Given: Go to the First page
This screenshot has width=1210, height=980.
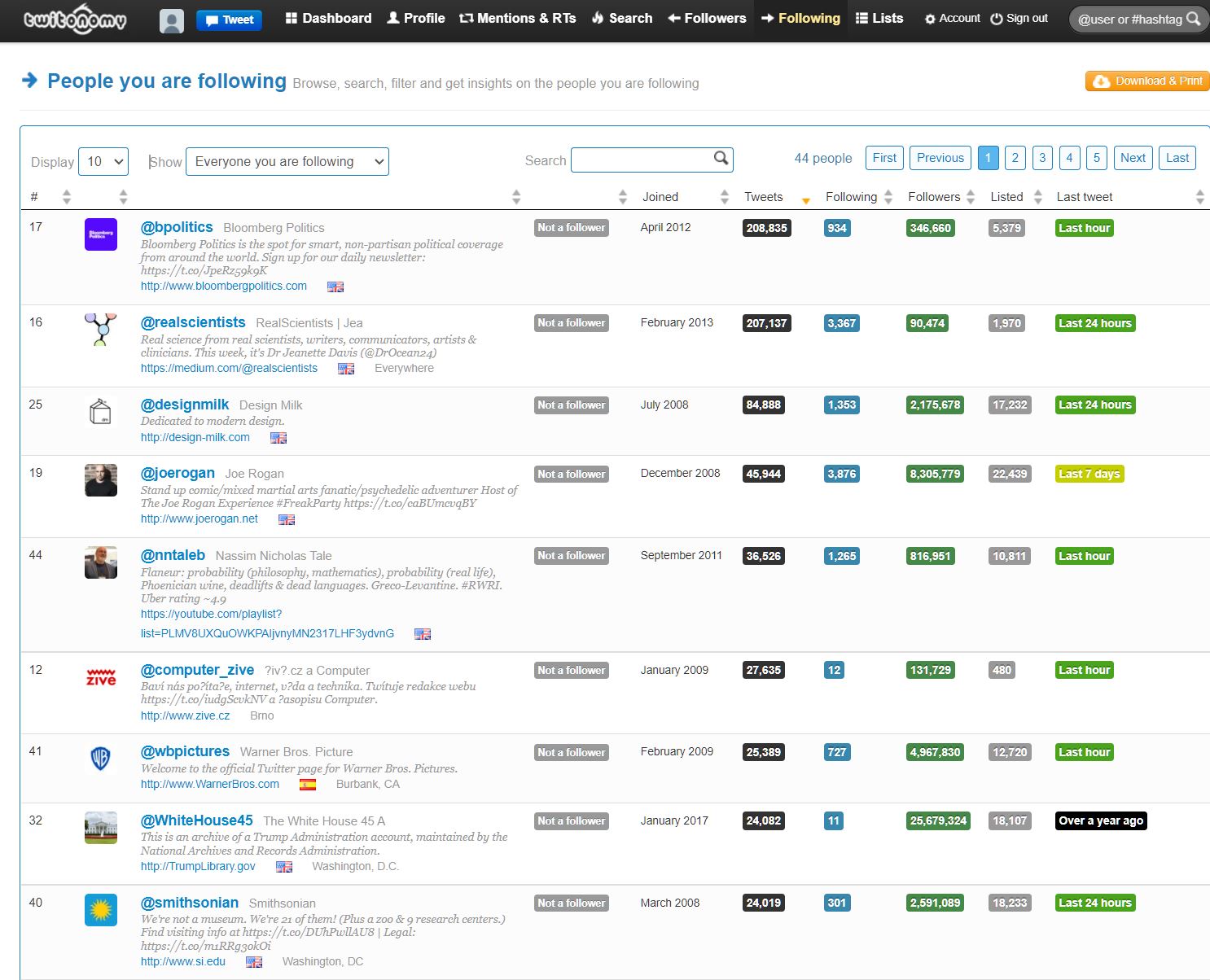Looking at the screenshot, I should point(884,158).
